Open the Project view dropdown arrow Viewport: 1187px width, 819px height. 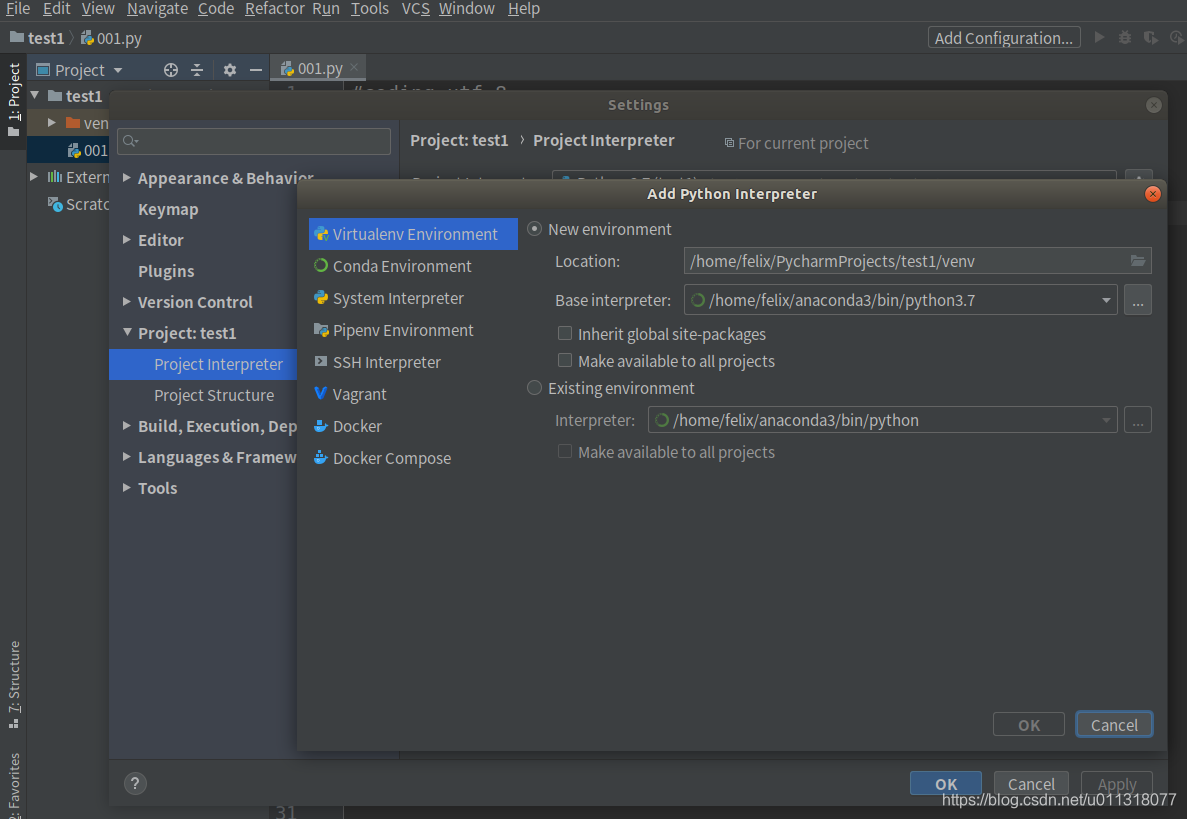tap(118, 70)
